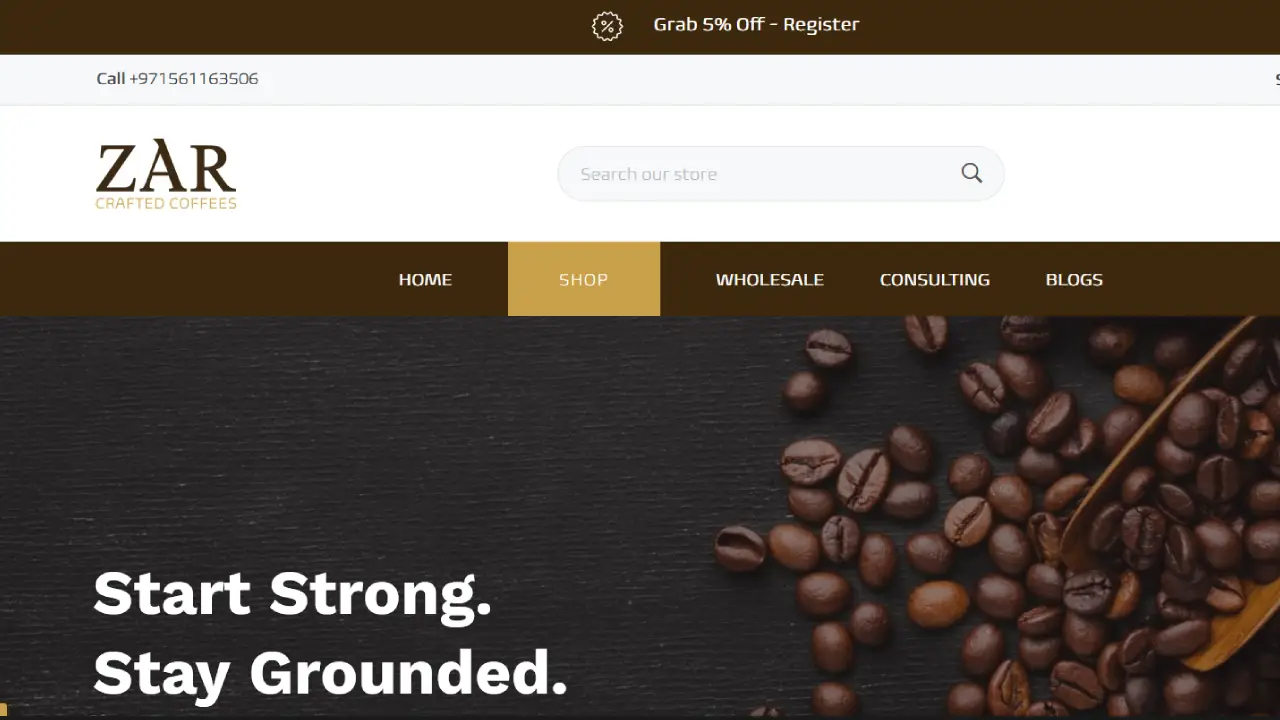
Task: Click the dark brown announcement bar
Action: tap(640, 27)
